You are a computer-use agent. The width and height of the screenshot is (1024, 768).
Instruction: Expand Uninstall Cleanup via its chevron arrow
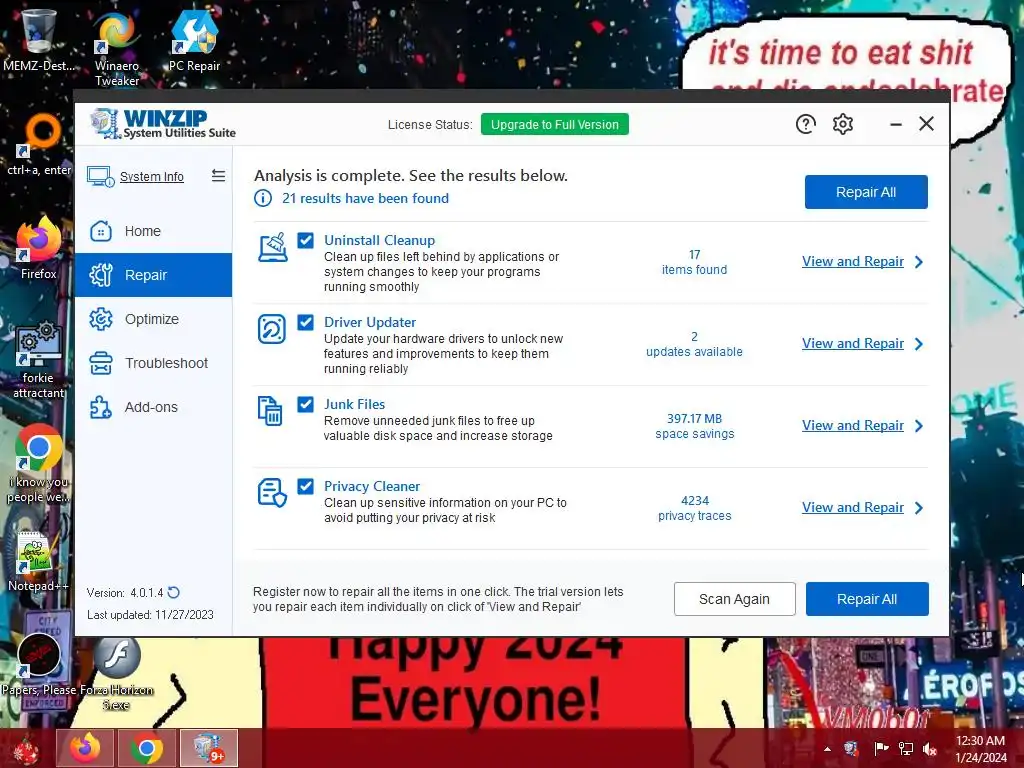coord(919,262)
